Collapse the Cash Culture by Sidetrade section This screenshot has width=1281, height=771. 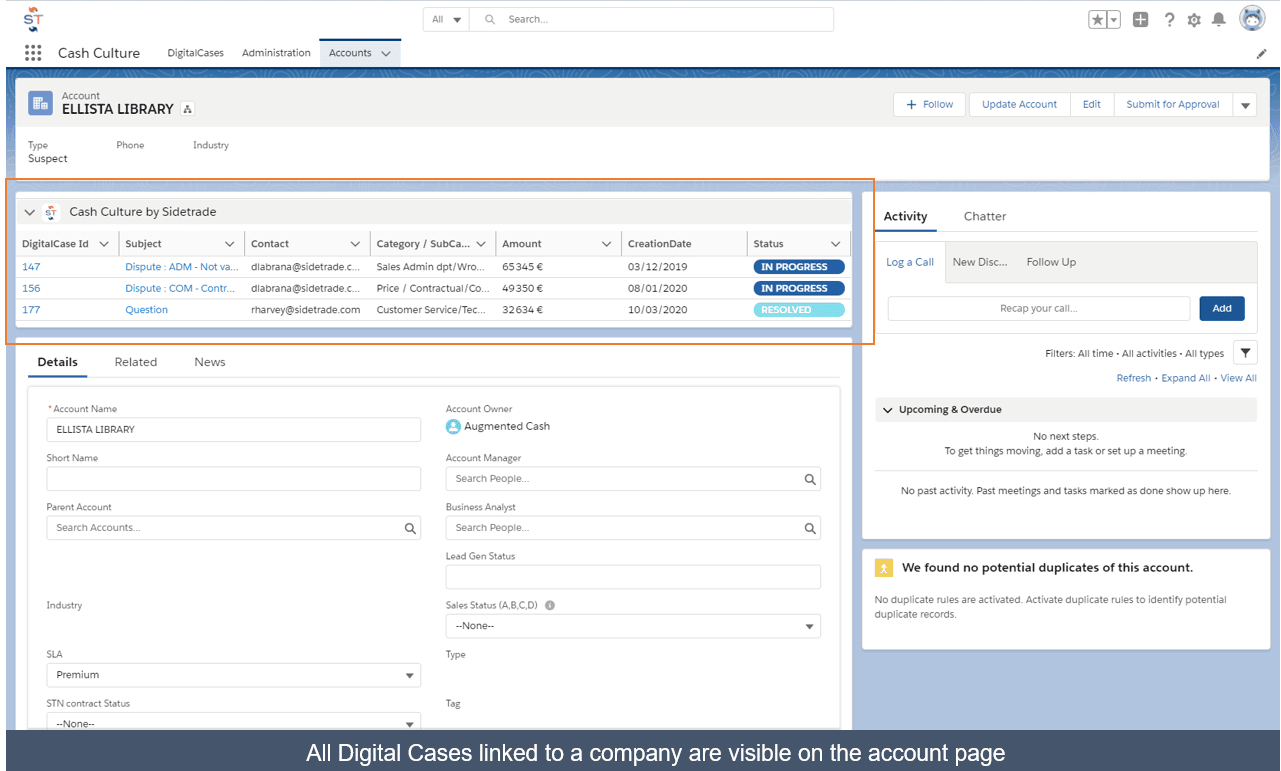[x=29, y=212]
